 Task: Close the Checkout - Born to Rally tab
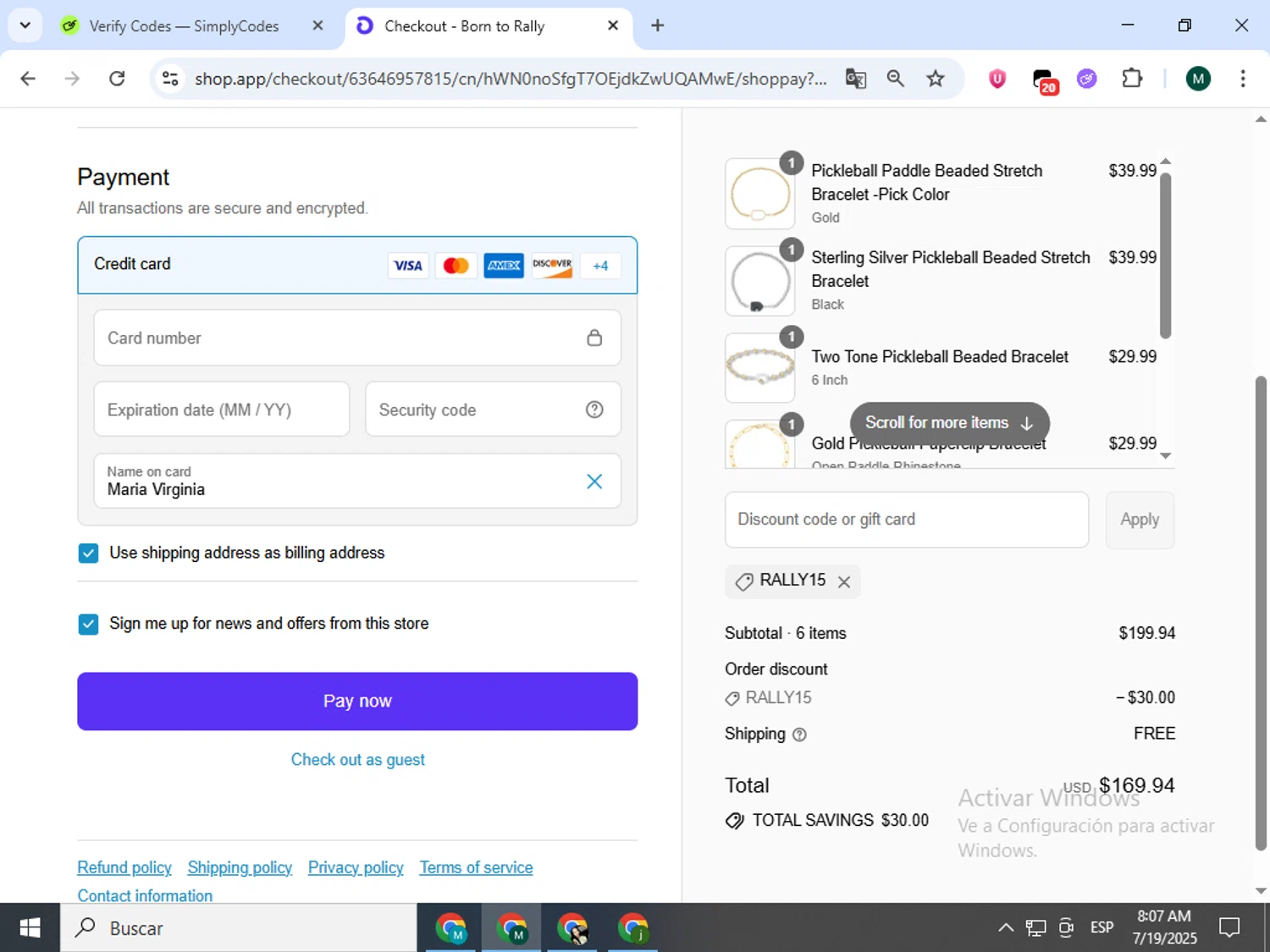click(613, 25)
